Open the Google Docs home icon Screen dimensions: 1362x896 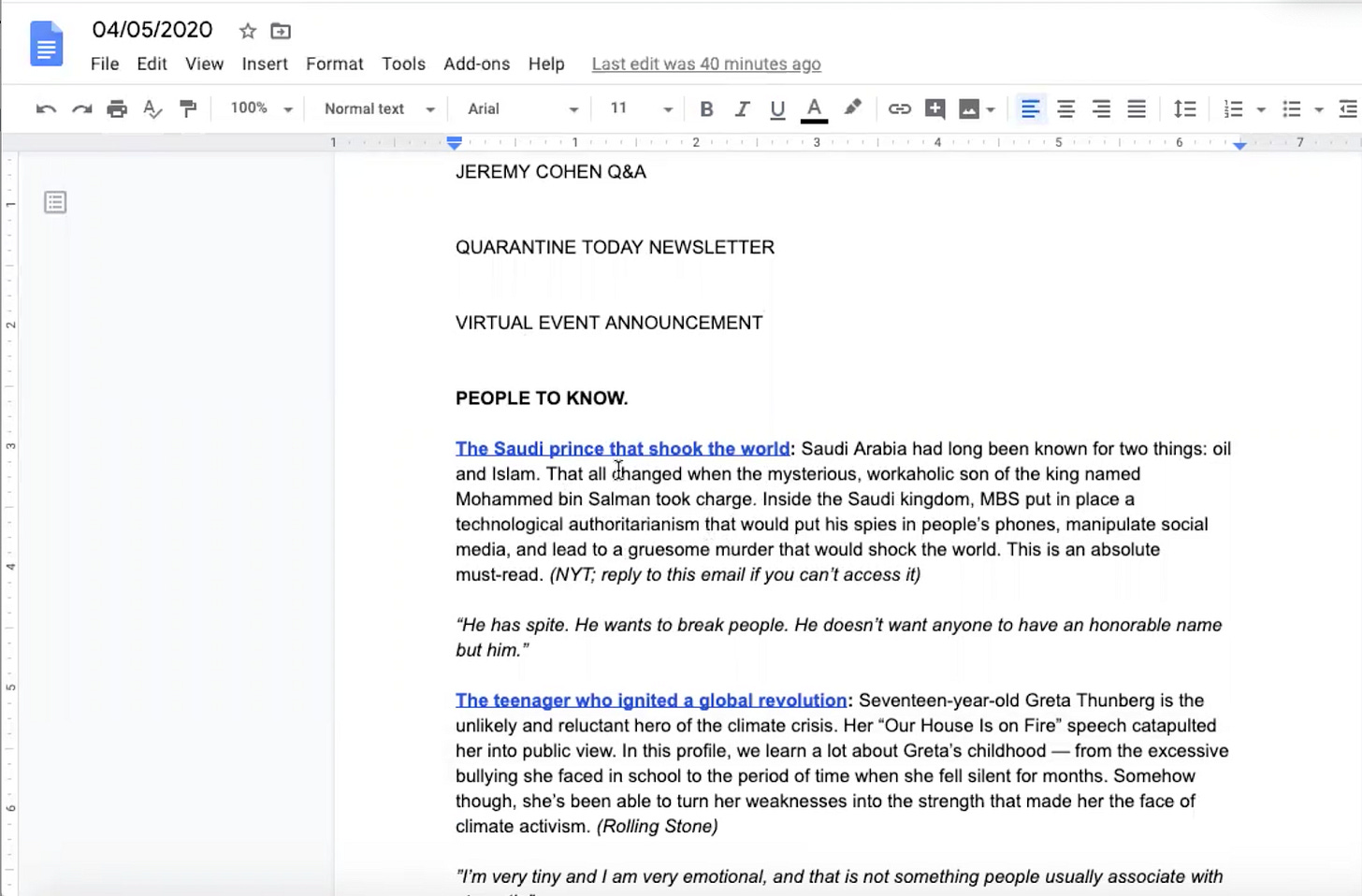pos(46,45)
